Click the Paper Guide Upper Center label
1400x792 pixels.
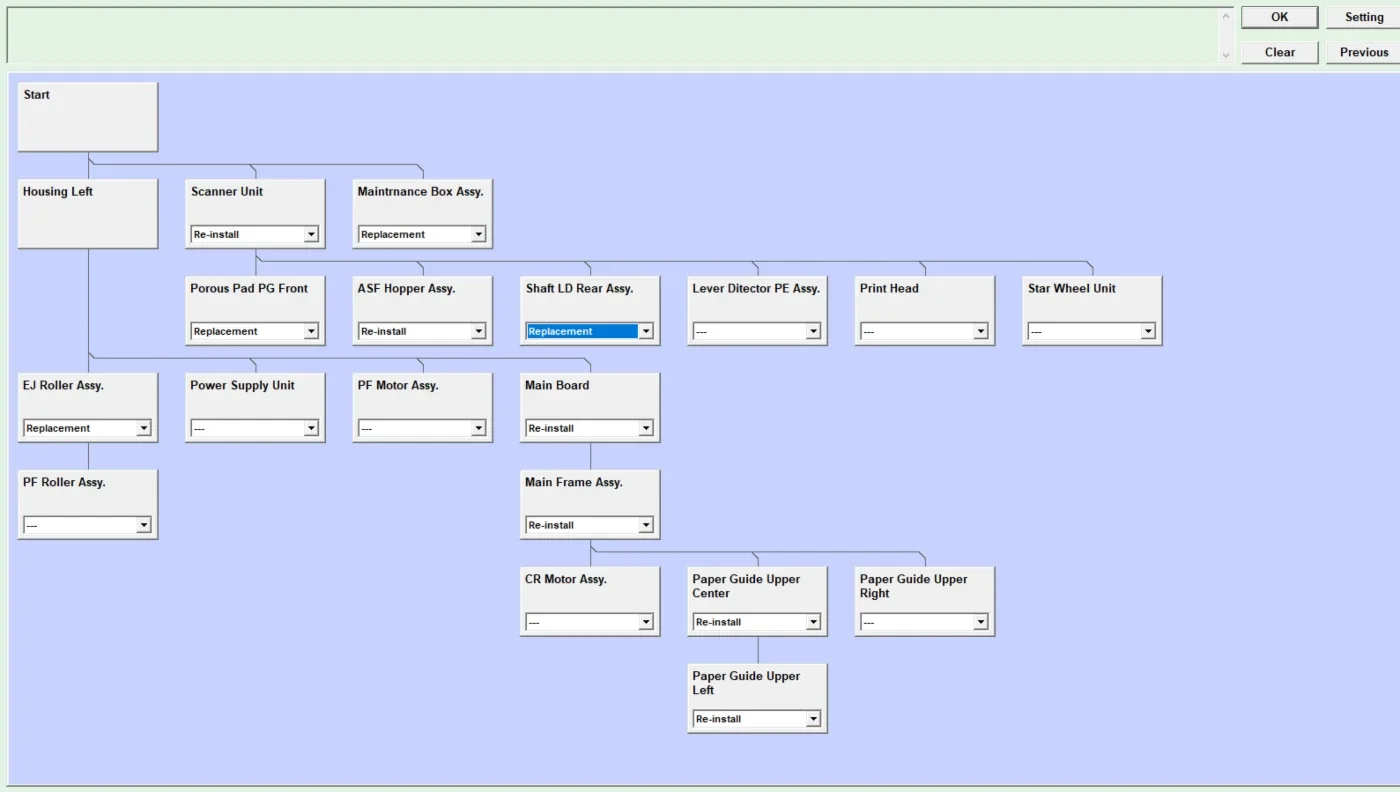tap(746, 586)
